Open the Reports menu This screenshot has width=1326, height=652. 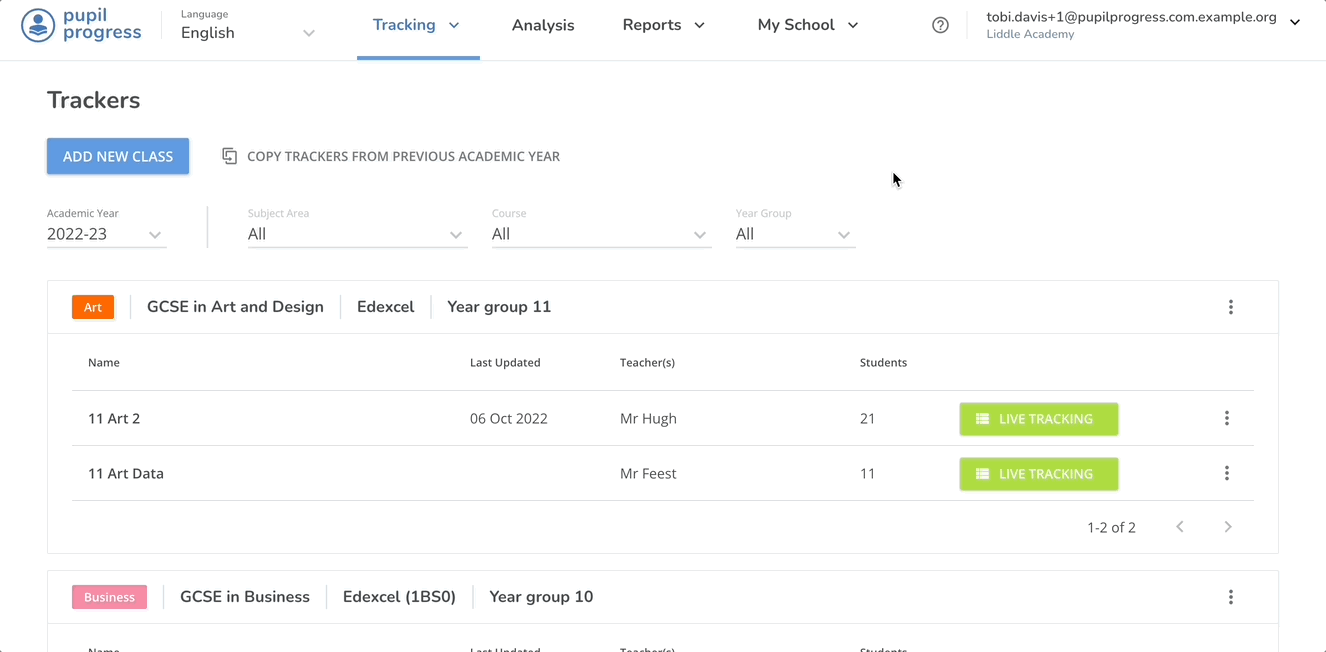(663, 25)
